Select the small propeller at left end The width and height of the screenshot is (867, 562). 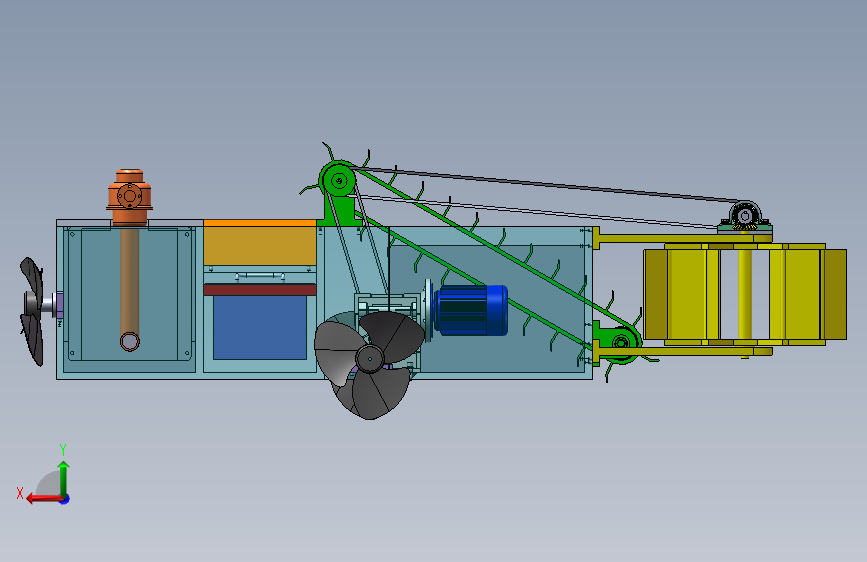[32, 311]
